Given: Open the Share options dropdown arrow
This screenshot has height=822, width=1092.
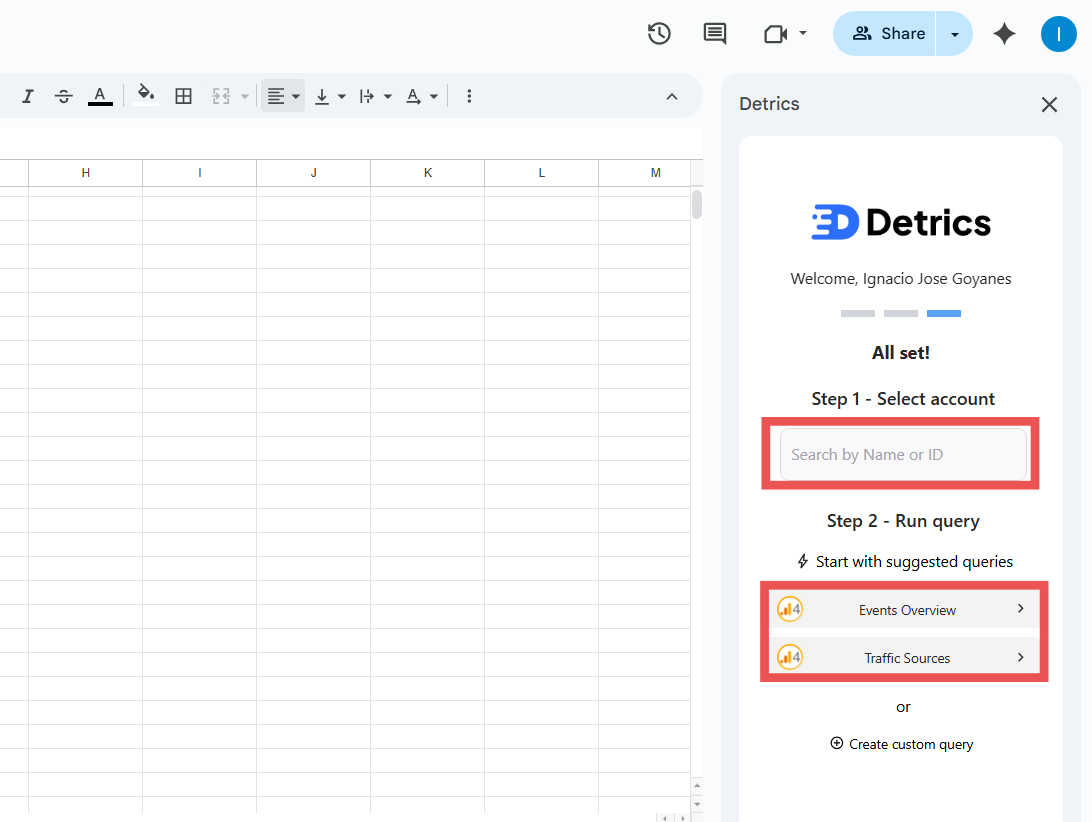Looking at the screenshot, I should (x=953, y=33).
